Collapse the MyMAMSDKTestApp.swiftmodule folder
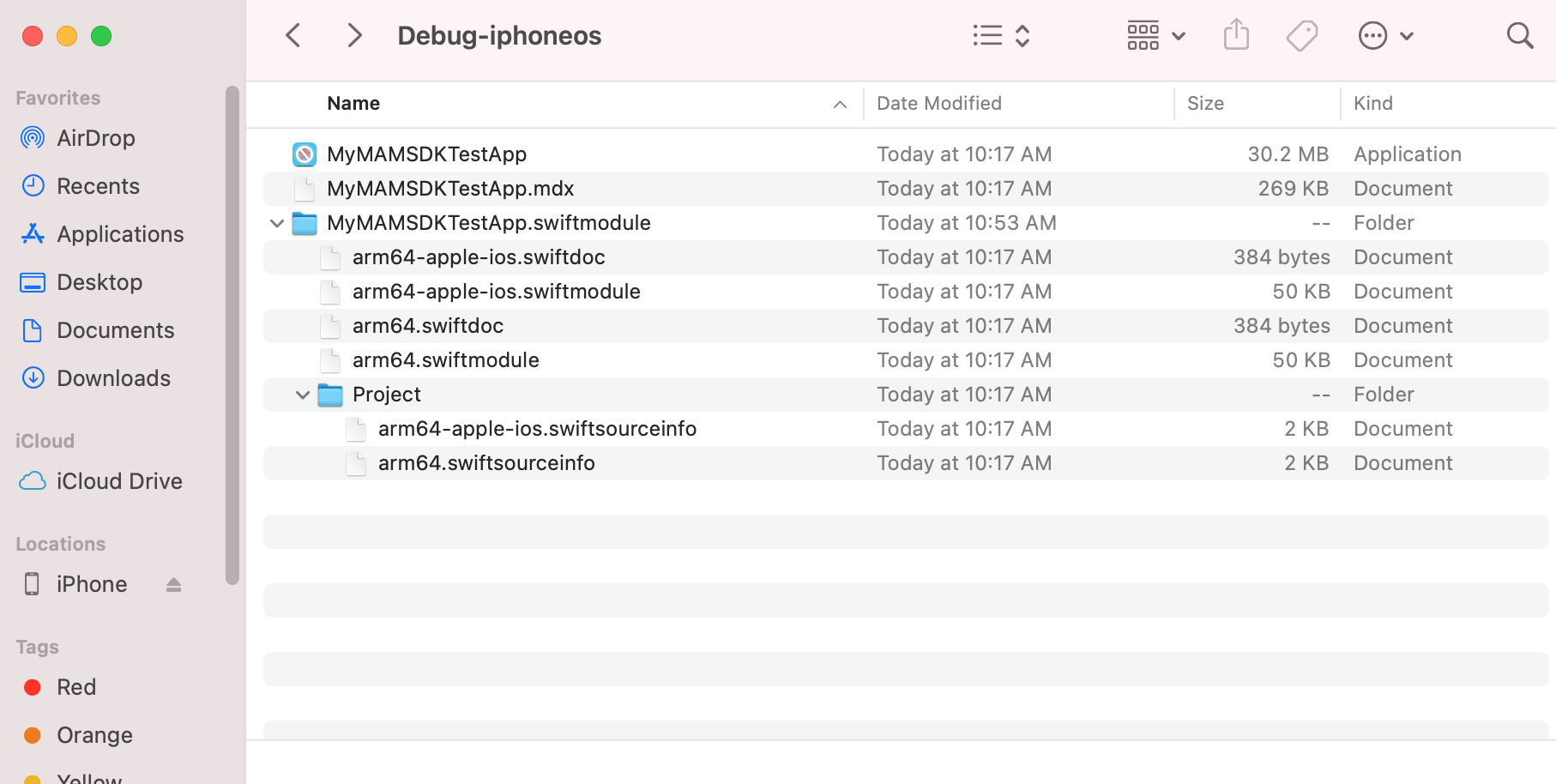1556x784 pixels. click(x=277, y=223)
